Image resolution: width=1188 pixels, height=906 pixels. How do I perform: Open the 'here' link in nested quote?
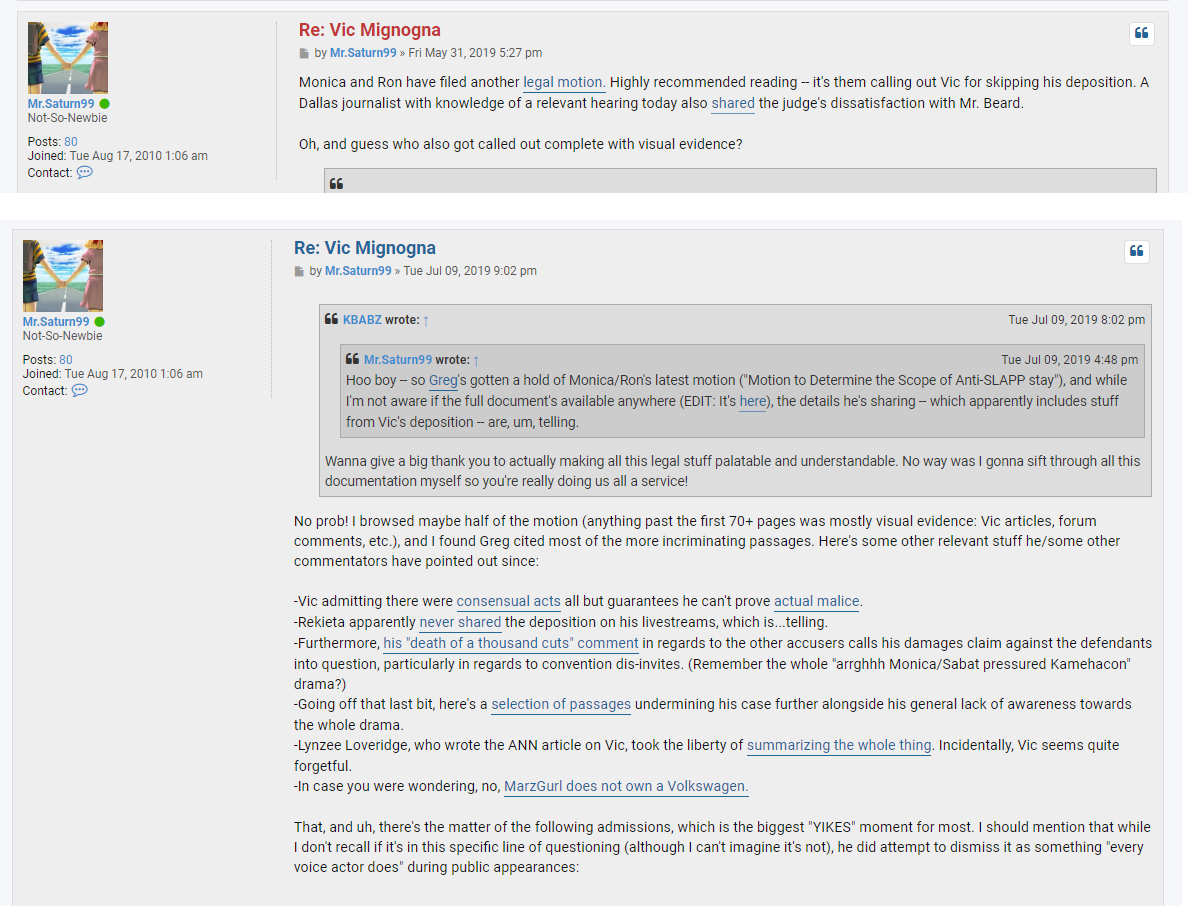(753, 401)
